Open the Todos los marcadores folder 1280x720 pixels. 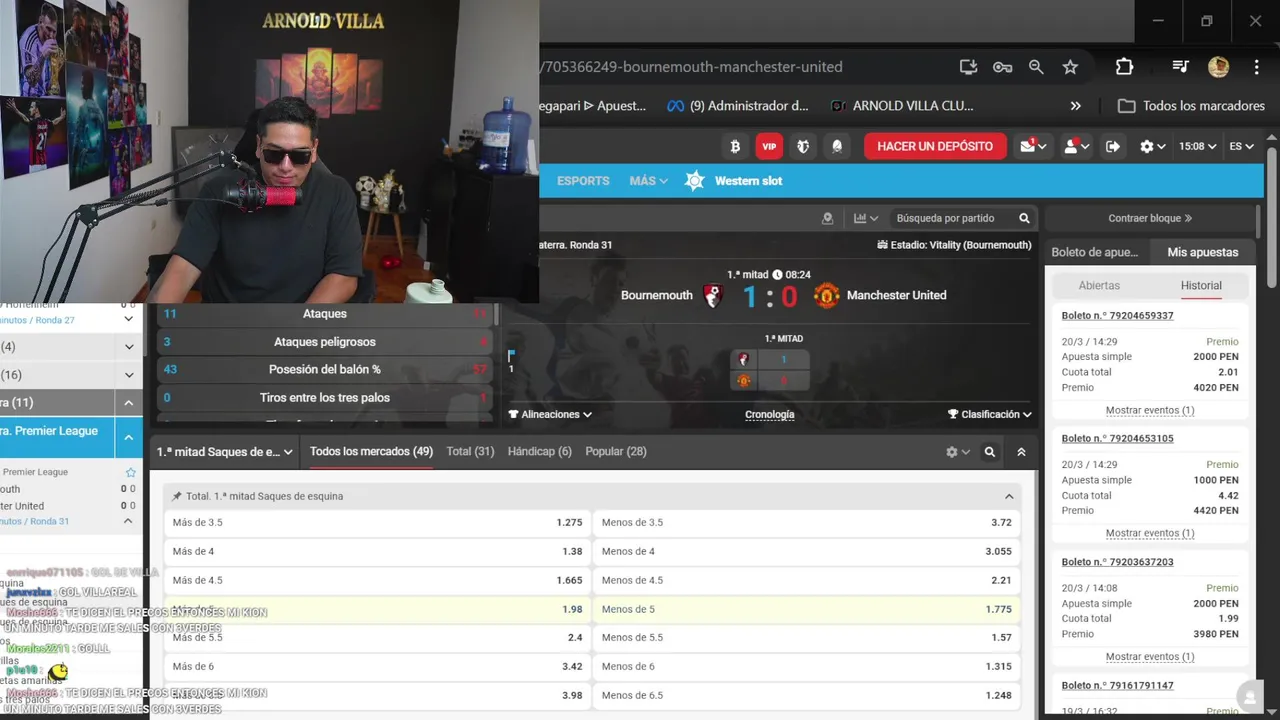1191,106
